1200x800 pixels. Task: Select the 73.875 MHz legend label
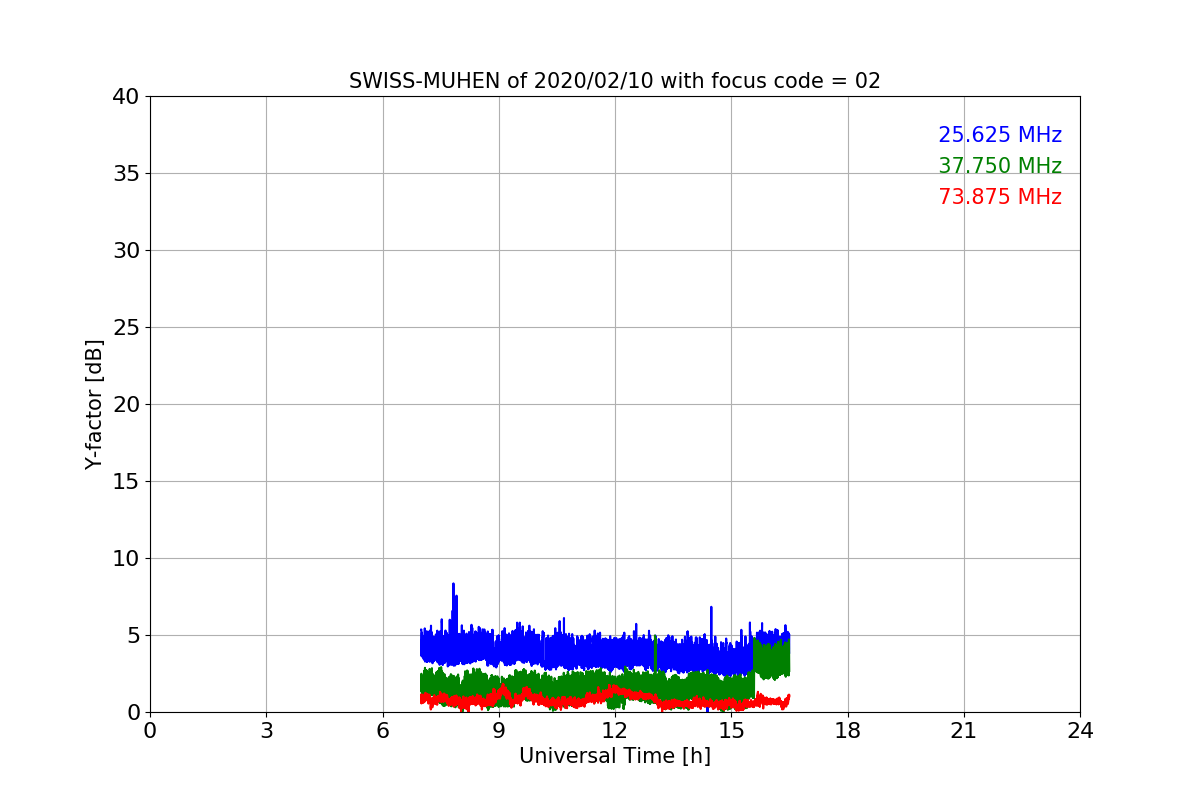coord(1000,197)
